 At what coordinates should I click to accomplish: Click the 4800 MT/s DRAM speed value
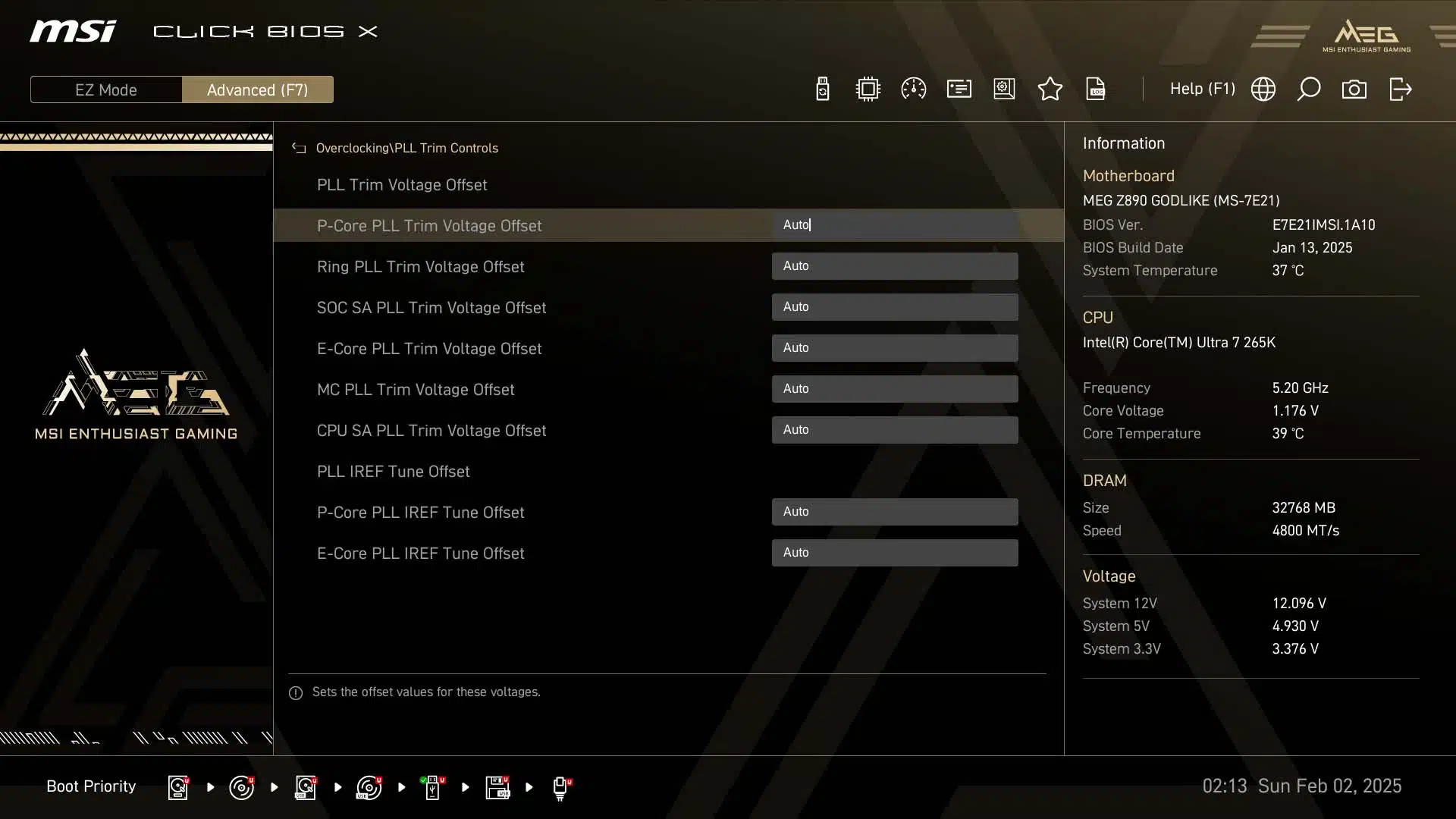click(x=1305, y=531)
